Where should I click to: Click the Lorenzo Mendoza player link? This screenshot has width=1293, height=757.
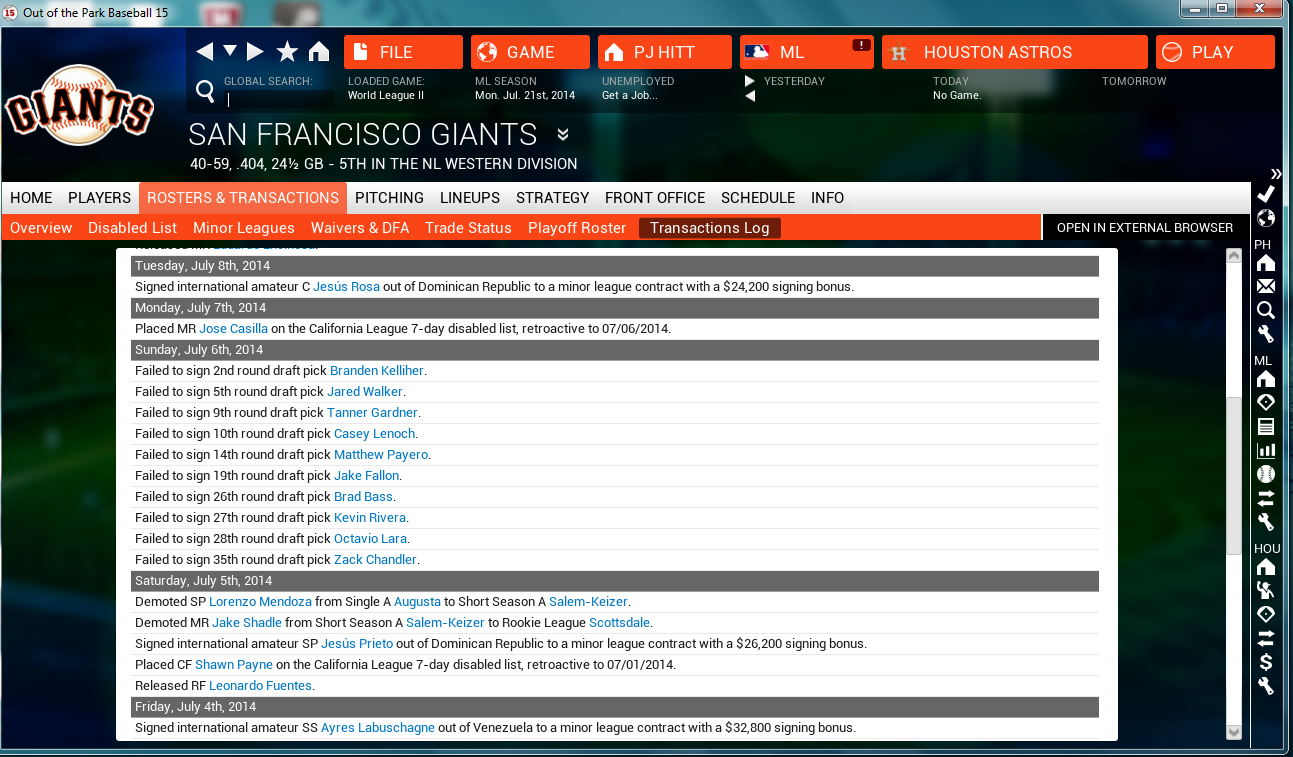tap(260, 602)
